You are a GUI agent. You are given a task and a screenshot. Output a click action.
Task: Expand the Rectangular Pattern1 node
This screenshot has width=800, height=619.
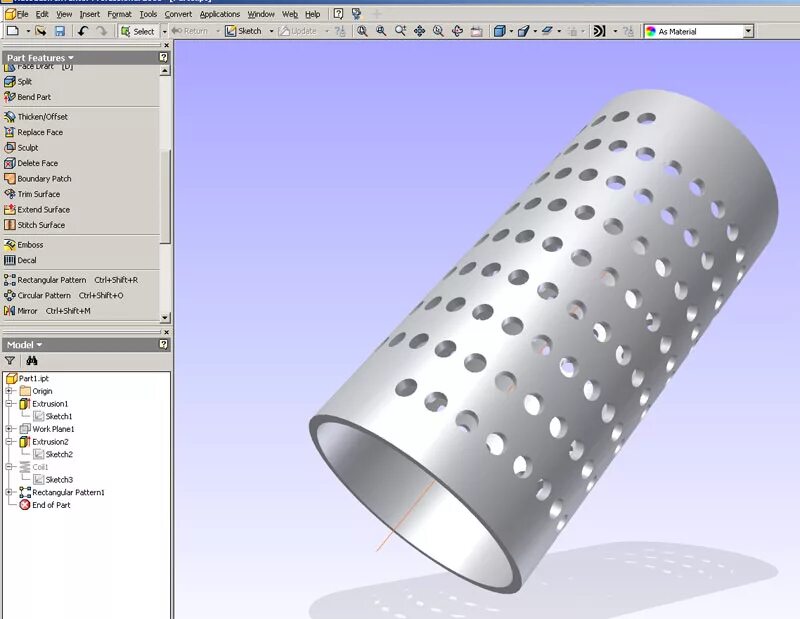[9, 492]
